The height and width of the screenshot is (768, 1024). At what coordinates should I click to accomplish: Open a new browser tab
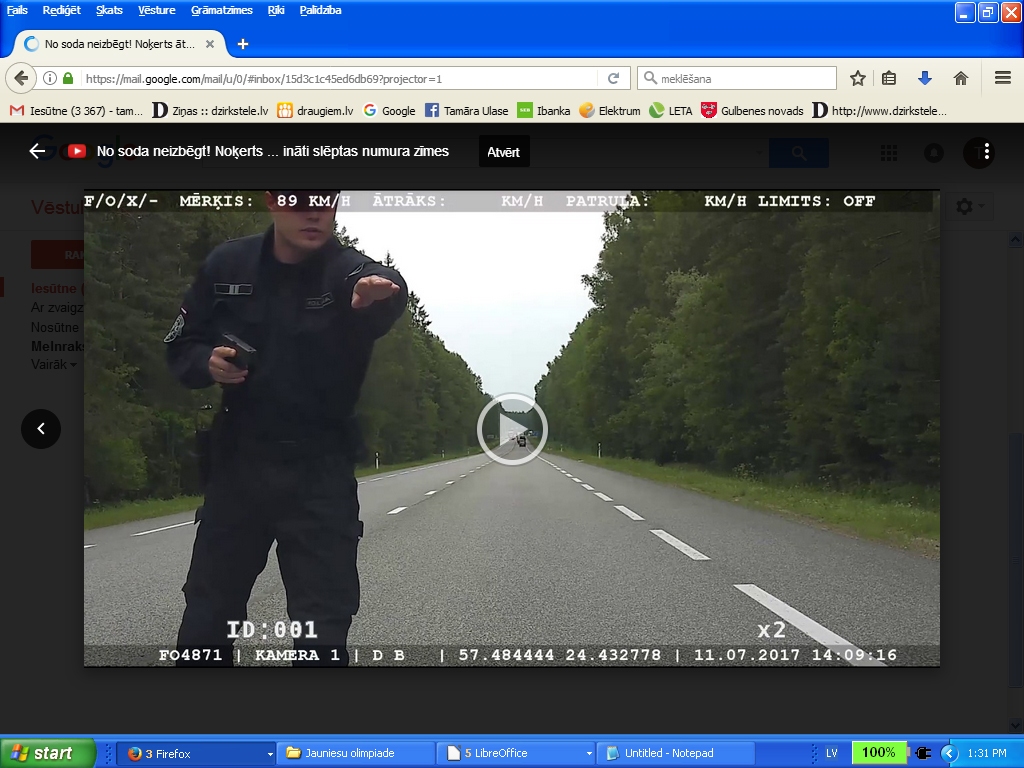pyautogui.click(x=243, y=44)
